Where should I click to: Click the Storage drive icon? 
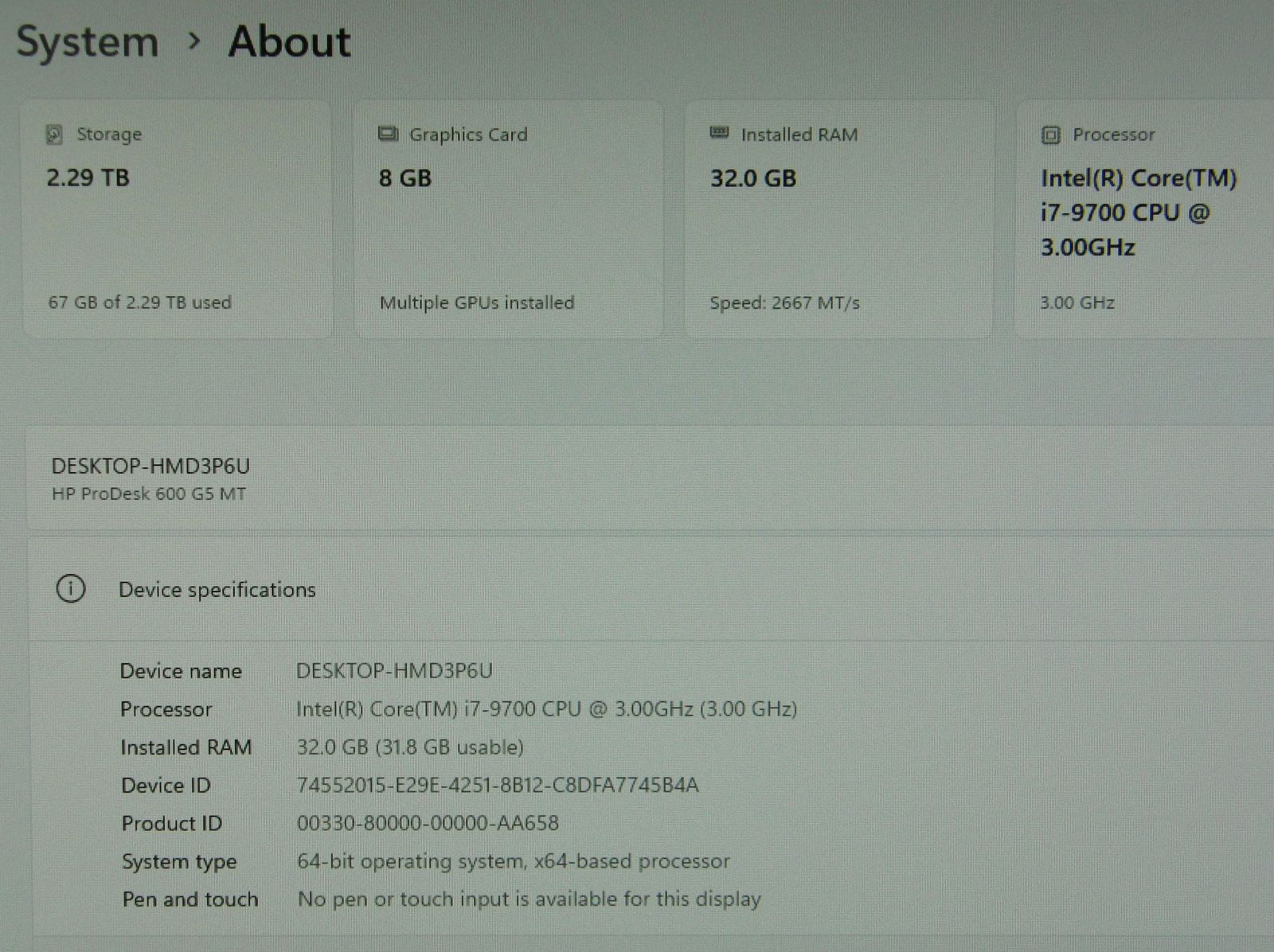click(54, 135)
